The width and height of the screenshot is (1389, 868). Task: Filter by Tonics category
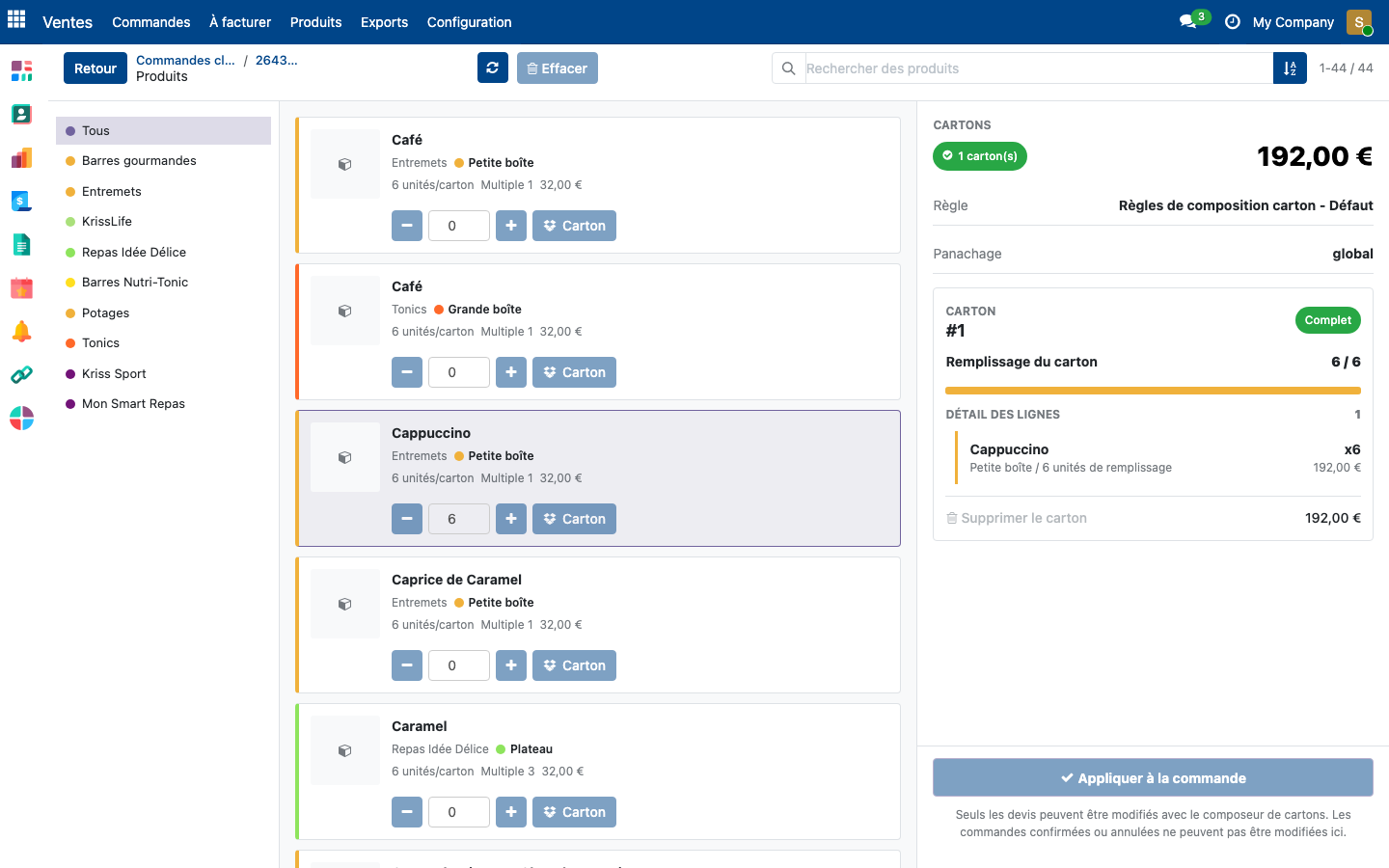[x=163, y=343]
